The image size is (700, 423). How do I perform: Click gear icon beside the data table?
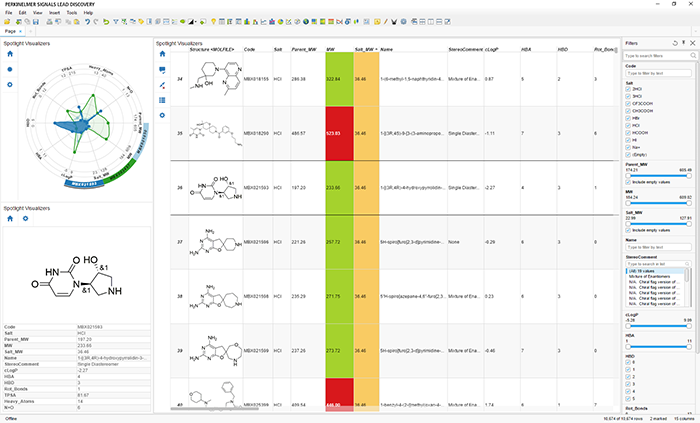coord(162,115)
